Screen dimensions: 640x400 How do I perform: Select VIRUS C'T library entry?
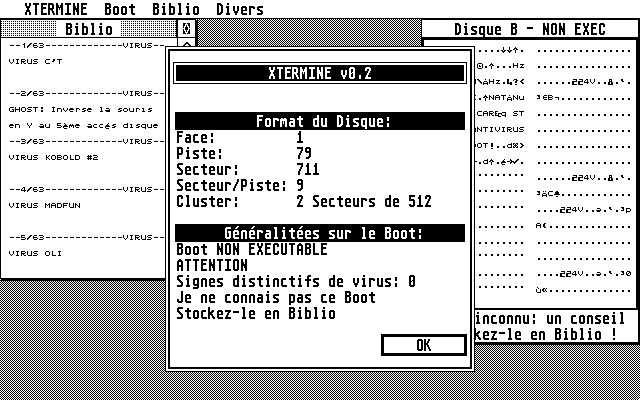[36, 62]
